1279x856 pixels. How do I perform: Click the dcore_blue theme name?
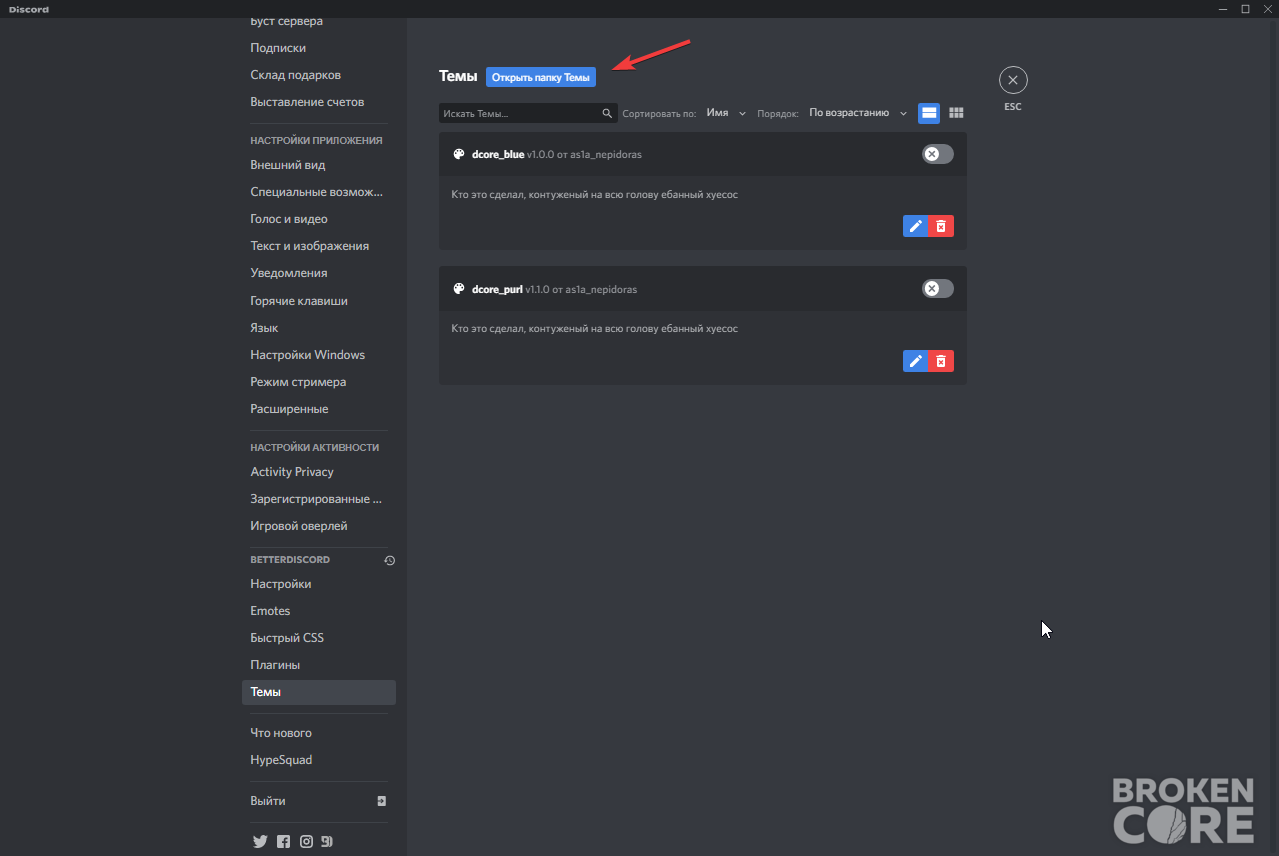coord(498,155)
